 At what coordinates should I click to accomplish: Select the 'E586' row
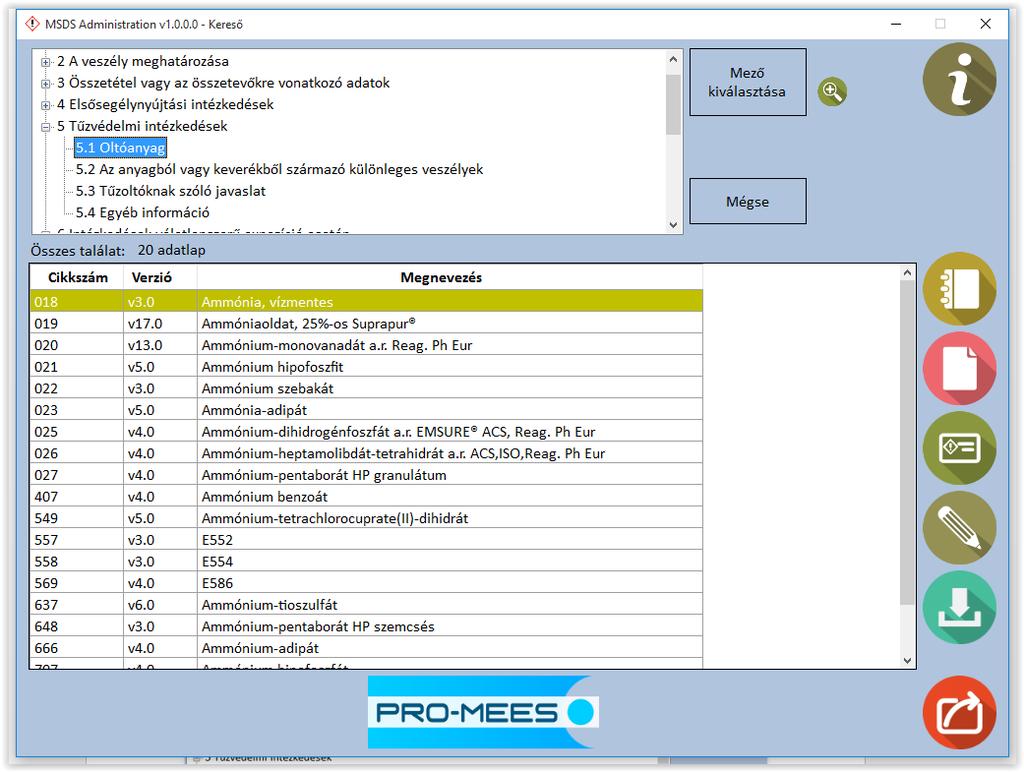[x=366, y=583]
